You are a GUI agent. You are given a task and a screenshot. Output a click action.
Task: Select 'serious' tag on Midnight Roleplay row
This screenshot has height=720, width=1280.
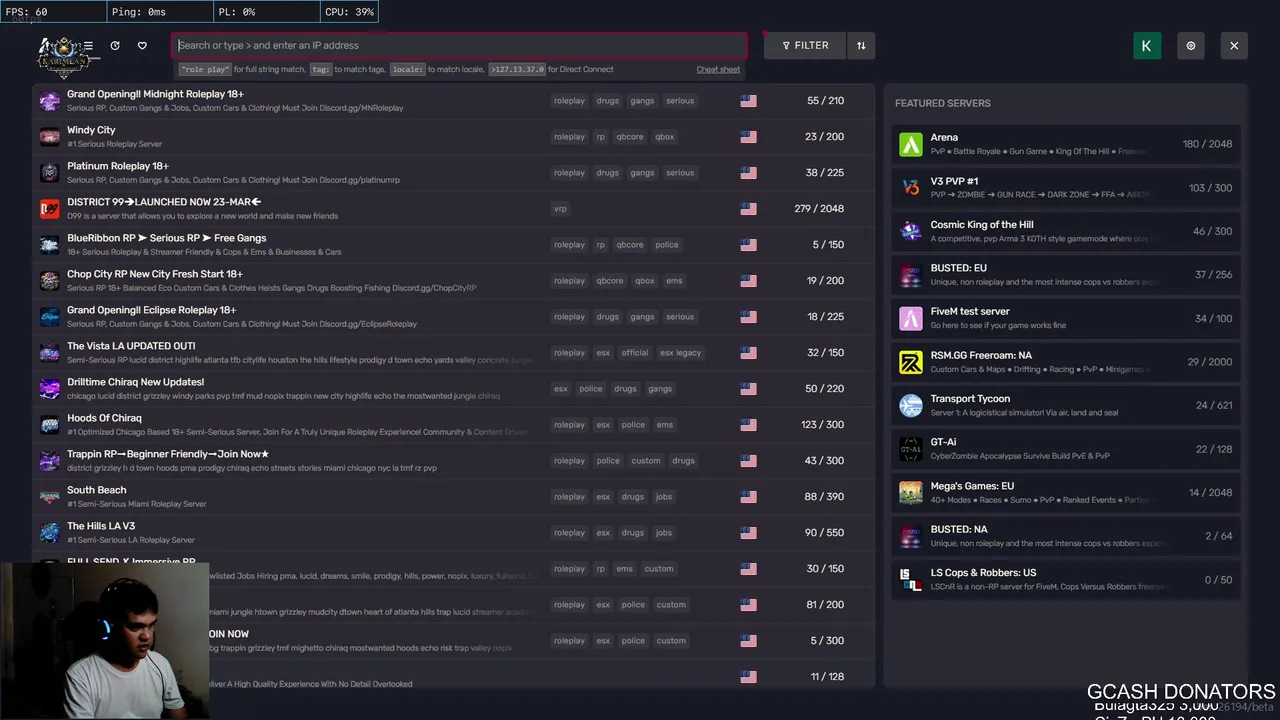click(680, 101)
